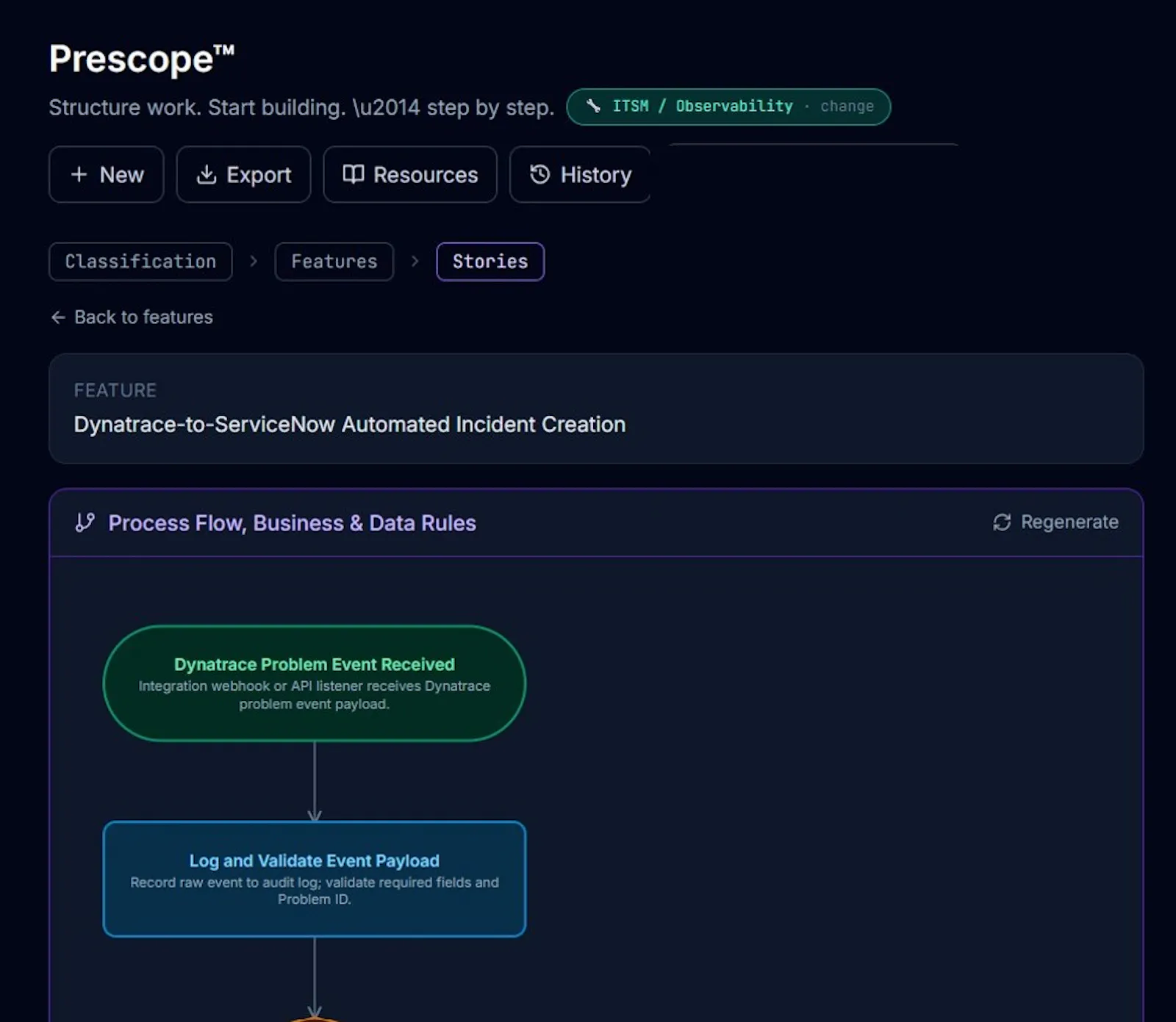
Task: Click the New button label
Action: pyautogui.click(x=121, y=175)
